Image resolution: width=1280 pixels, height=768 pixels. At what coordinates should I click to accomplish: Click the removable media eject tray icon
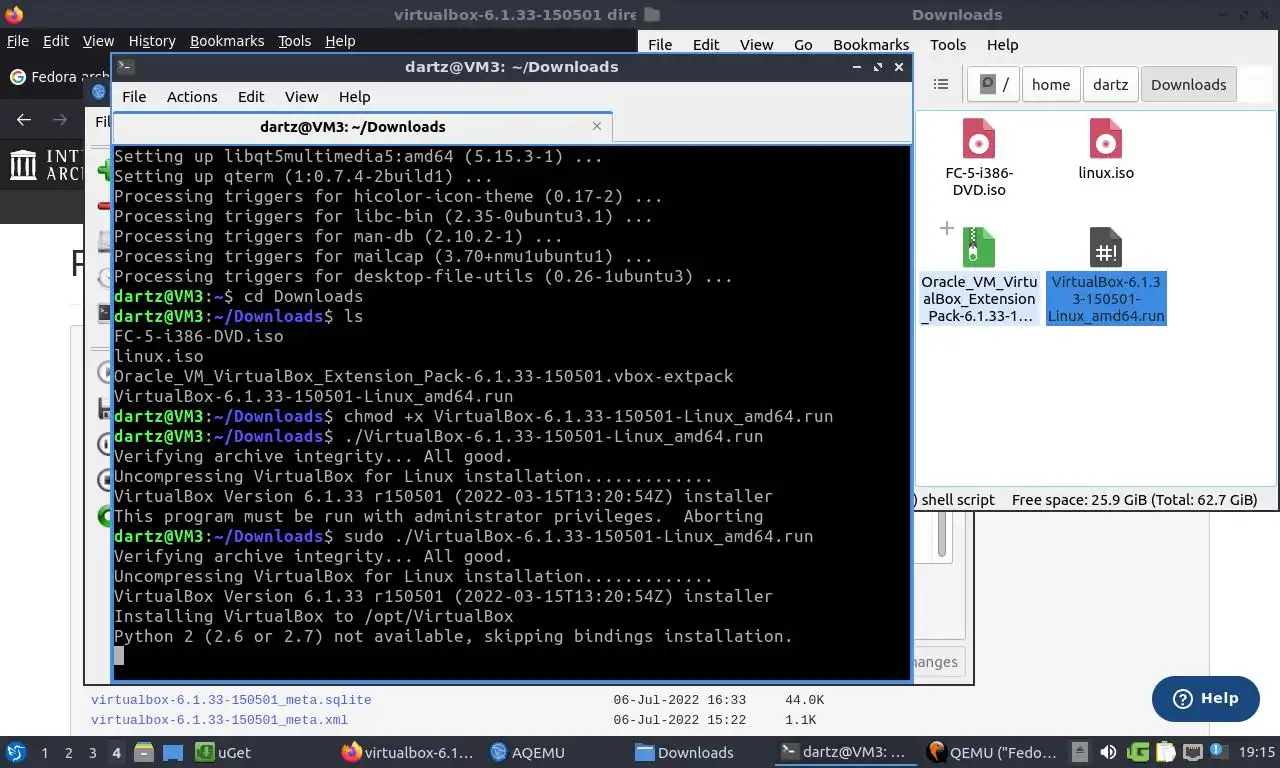pos(1080,752)
